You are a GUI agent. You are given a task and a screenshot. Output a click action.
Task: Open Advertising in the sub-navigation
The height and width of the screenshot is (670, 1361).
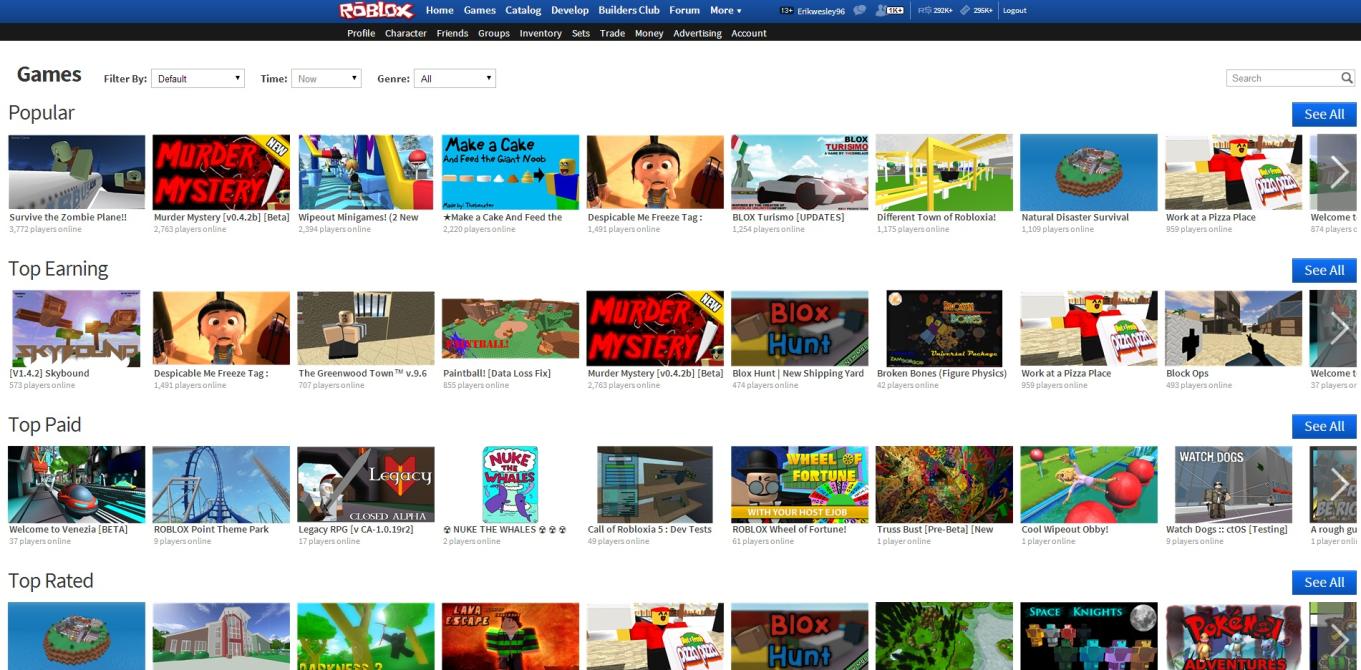tap(697, 33)
